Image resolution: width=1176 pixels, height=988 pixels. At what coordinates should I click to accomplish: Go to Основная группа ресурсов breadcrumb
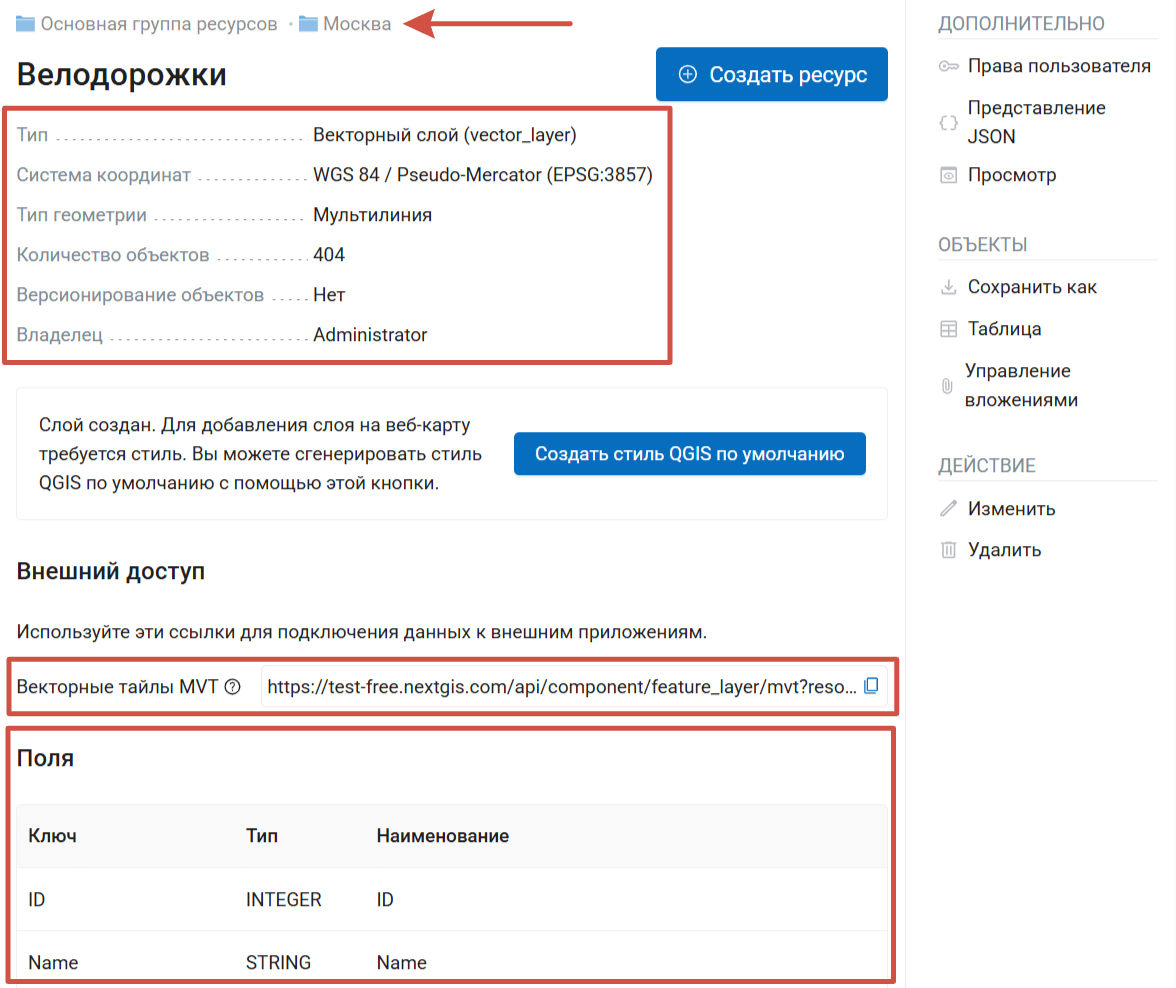(x=158, y=23)
